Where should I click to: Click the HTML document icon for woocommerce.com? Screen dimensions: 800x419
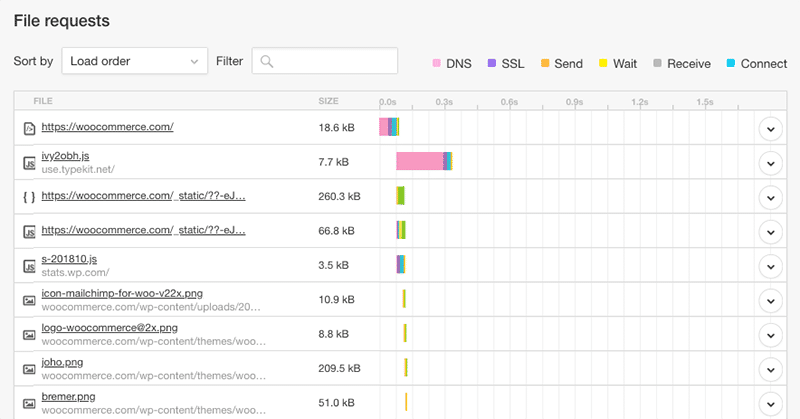(29, 128)
